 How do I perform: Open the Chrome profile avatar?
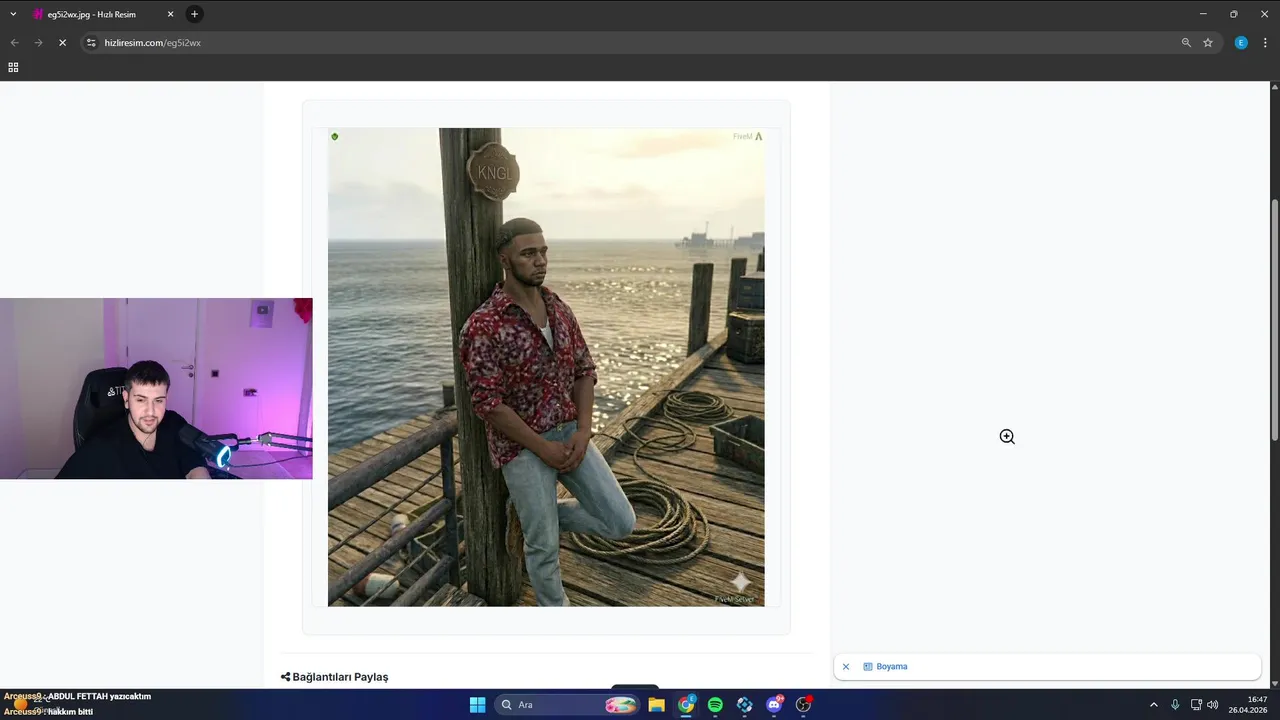coord(1241,43)
